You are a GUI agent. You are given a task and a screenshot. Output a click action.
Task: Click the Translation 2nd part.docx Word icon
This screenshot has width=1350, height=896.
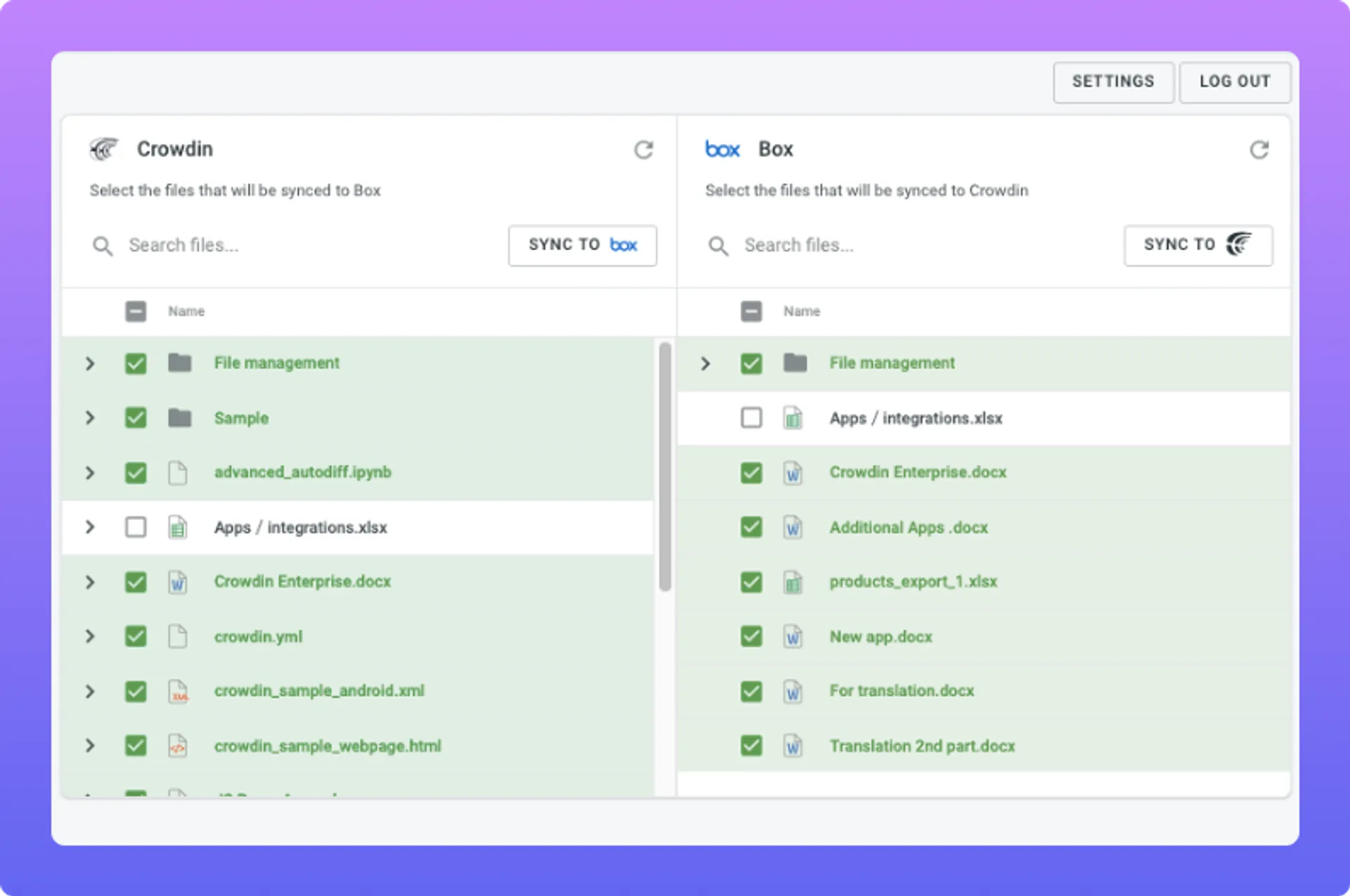pos(793,746)
